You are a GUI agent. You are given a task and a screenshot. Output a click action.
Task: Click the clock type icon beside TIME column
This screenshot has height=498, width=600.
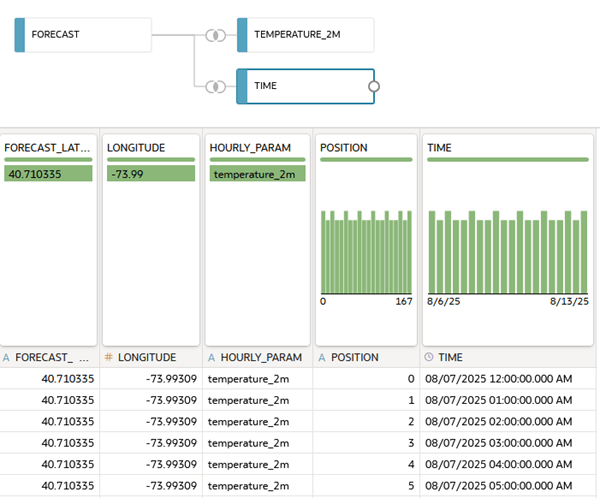429,357
